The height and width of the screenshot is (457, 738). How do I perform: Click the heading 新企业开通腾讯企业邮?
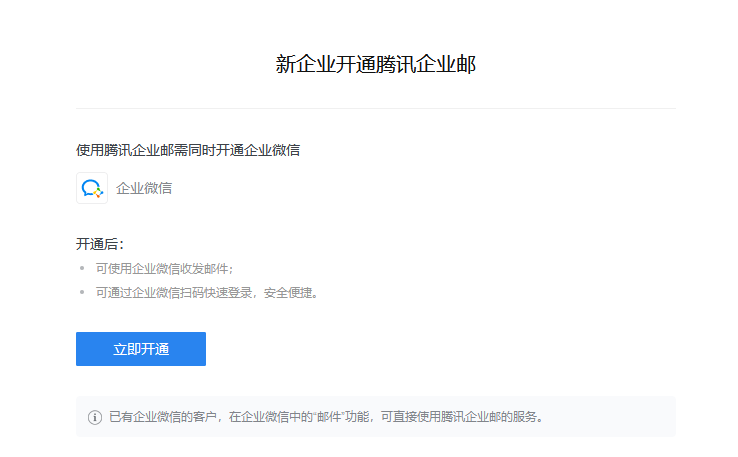[376, 64]
